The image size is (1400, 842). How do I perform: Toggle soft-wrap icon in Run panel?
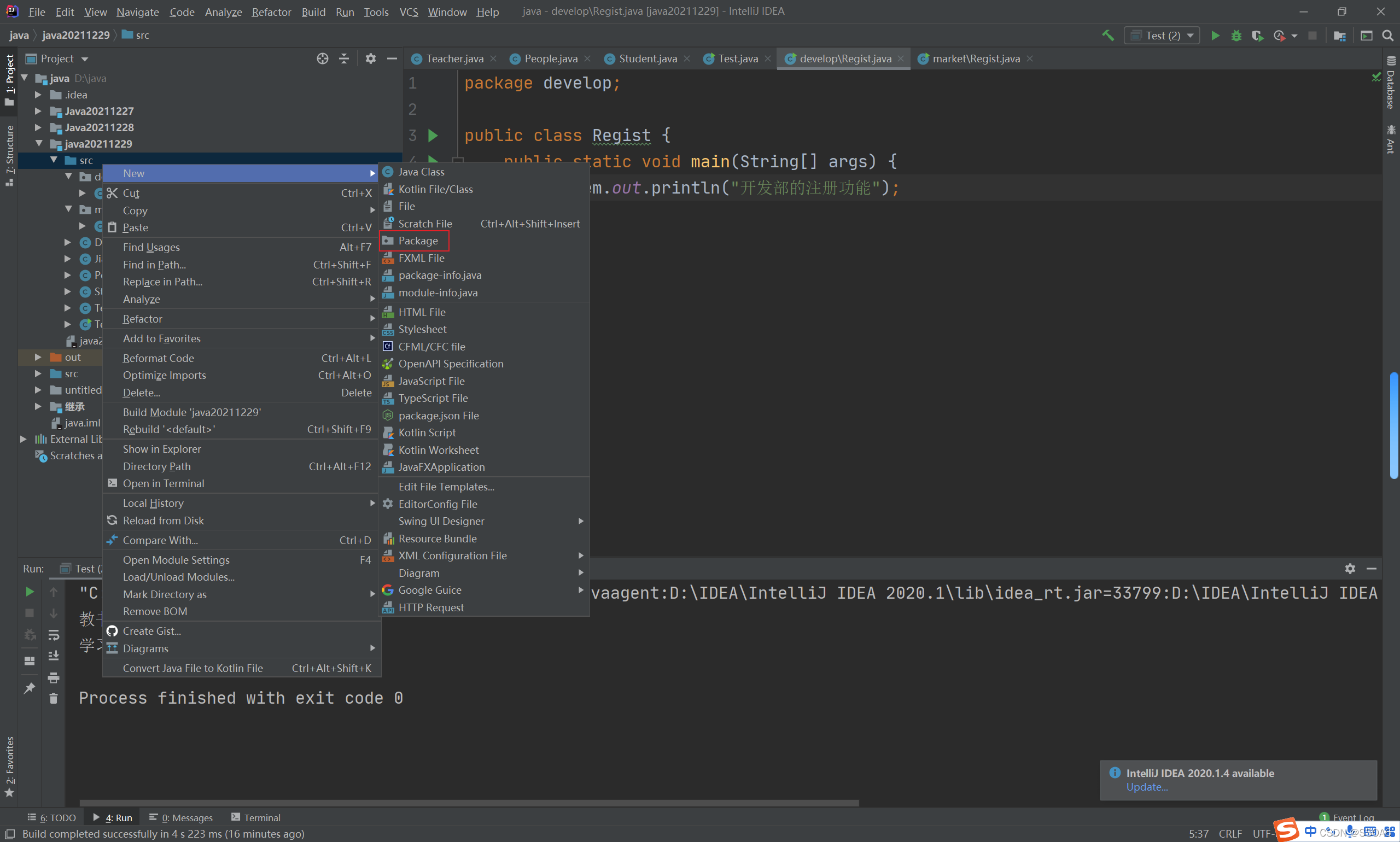[54, 635]
